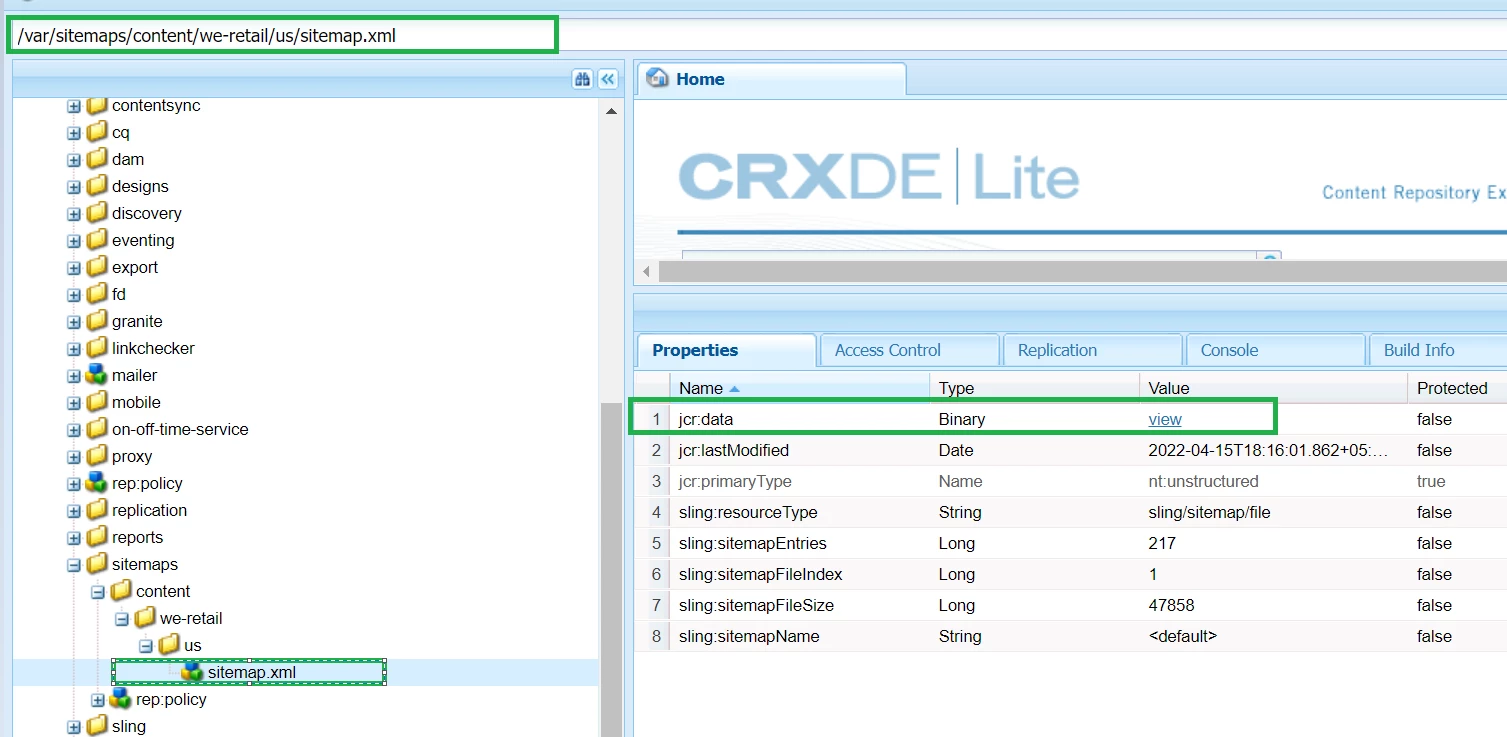
Task: Expand the discovery node
Action: click(x=74, y=214)
